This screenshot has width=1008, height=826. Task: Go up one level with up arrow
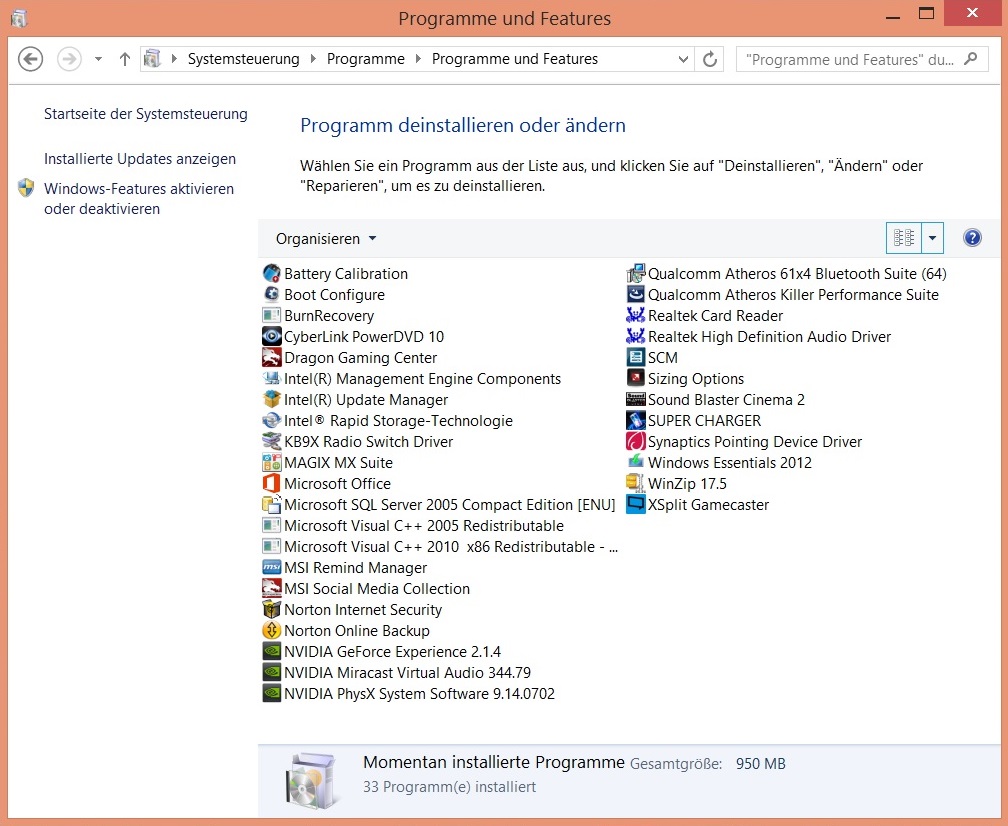point(125,59)
